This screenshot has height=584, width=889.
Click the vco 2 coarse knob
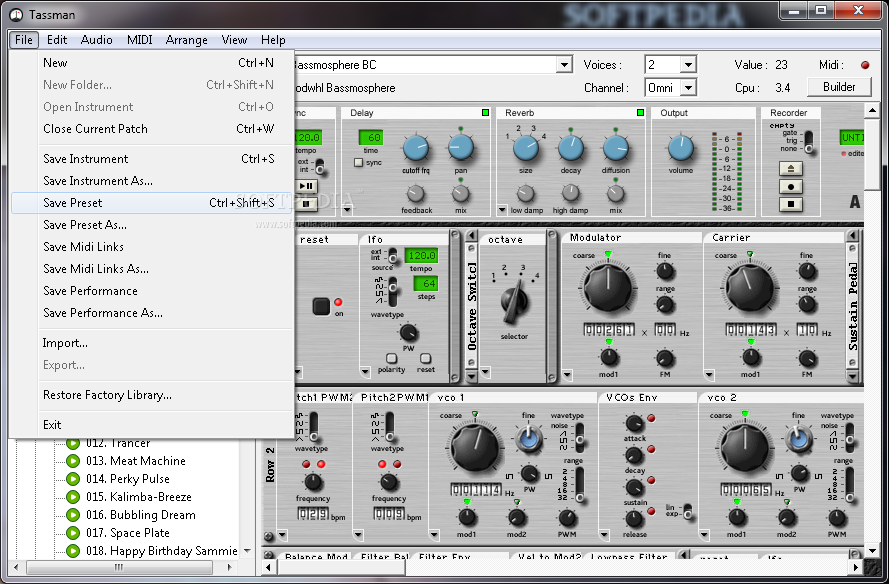point(745,448)
